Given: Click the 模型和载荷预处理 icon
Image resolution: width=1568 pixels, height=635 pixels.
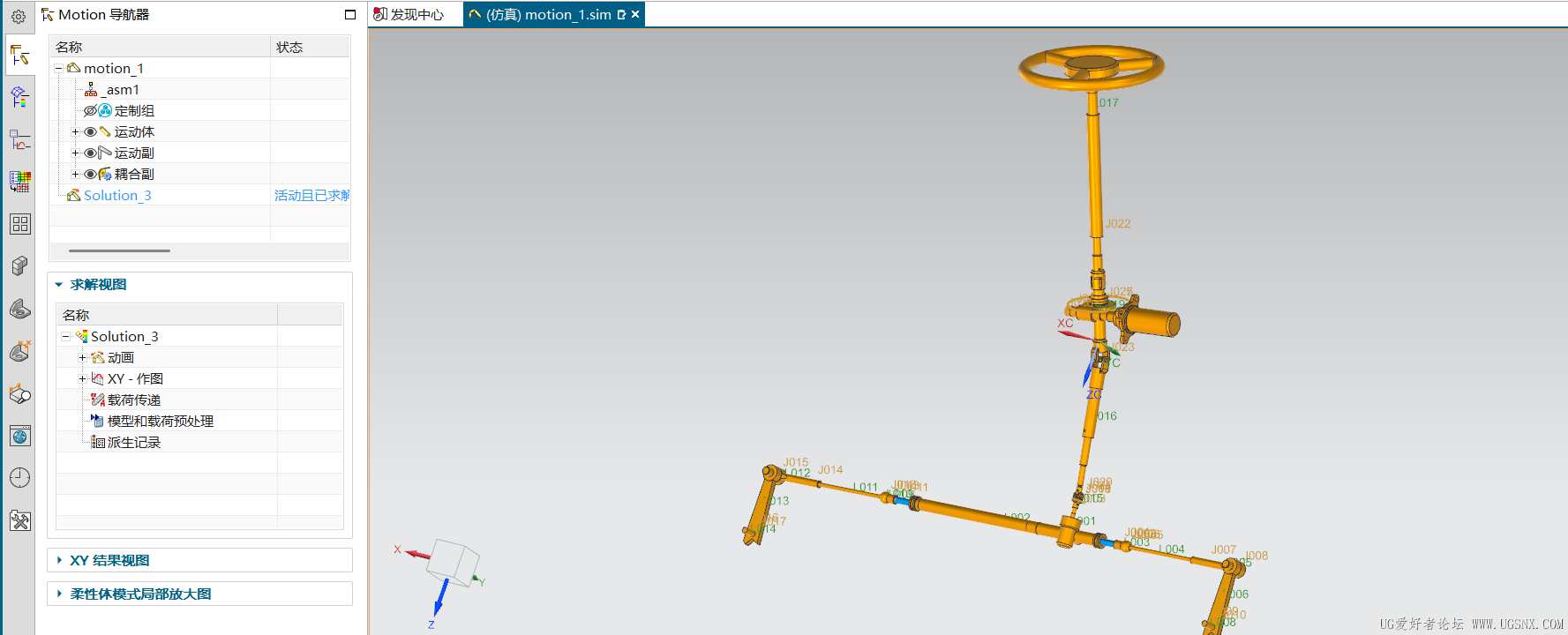Looking at the screenshot, I should (x=98, y=421).
